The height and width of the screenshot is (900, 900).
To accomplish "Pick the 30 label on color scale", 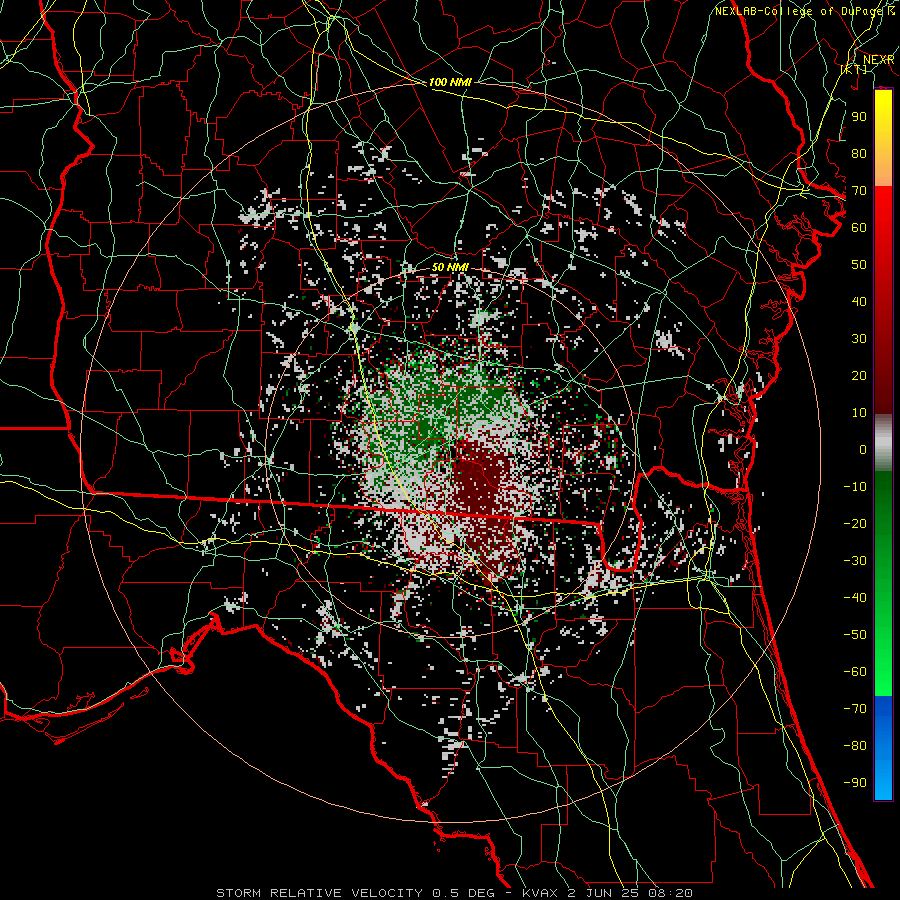I will coord(859,339).
